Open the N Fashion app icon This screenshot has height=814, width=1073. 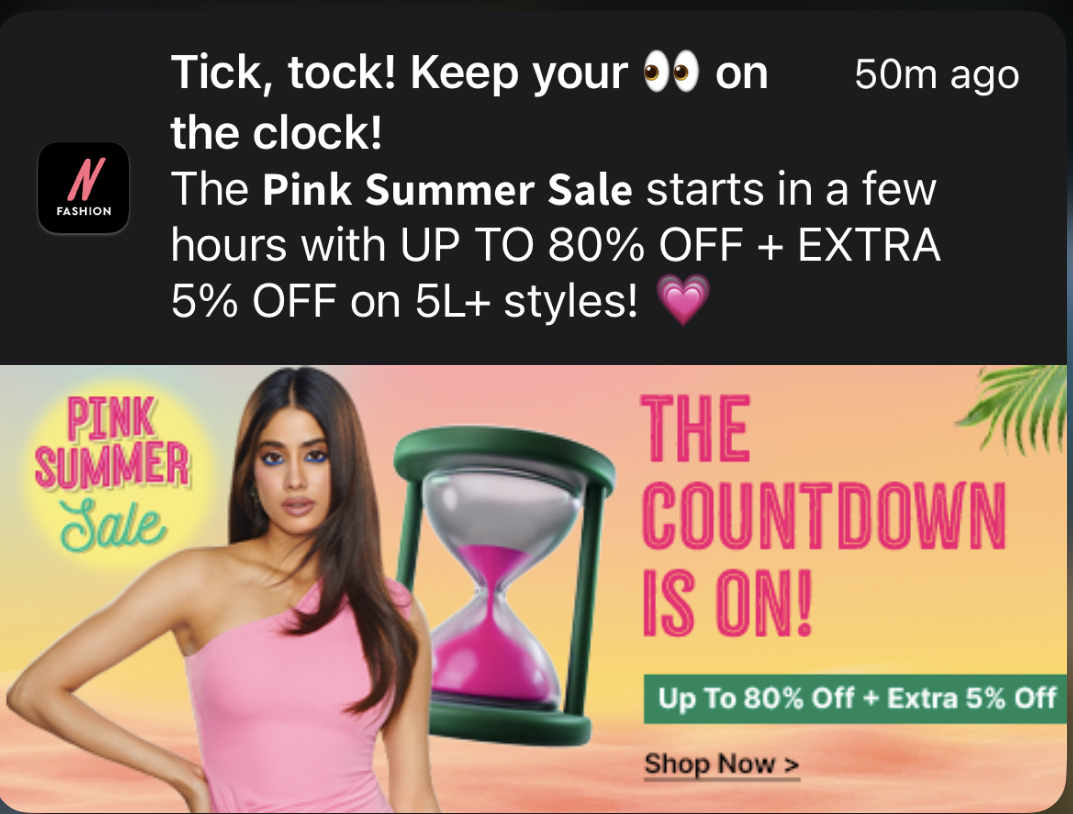83,187
